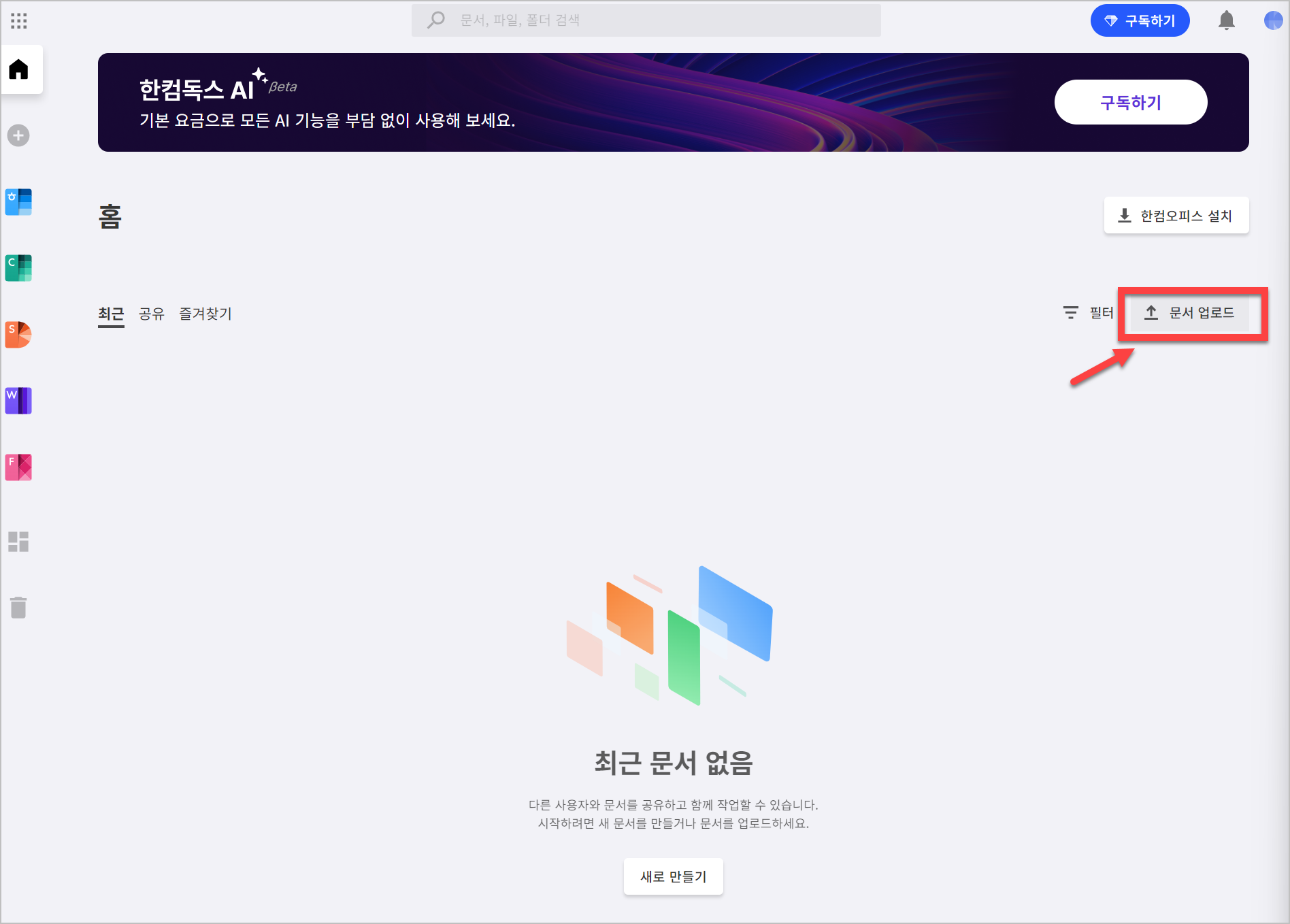Open the 필터 filter option
The height and width of the screenshot is (924, 1290).
coord(1088,312)
